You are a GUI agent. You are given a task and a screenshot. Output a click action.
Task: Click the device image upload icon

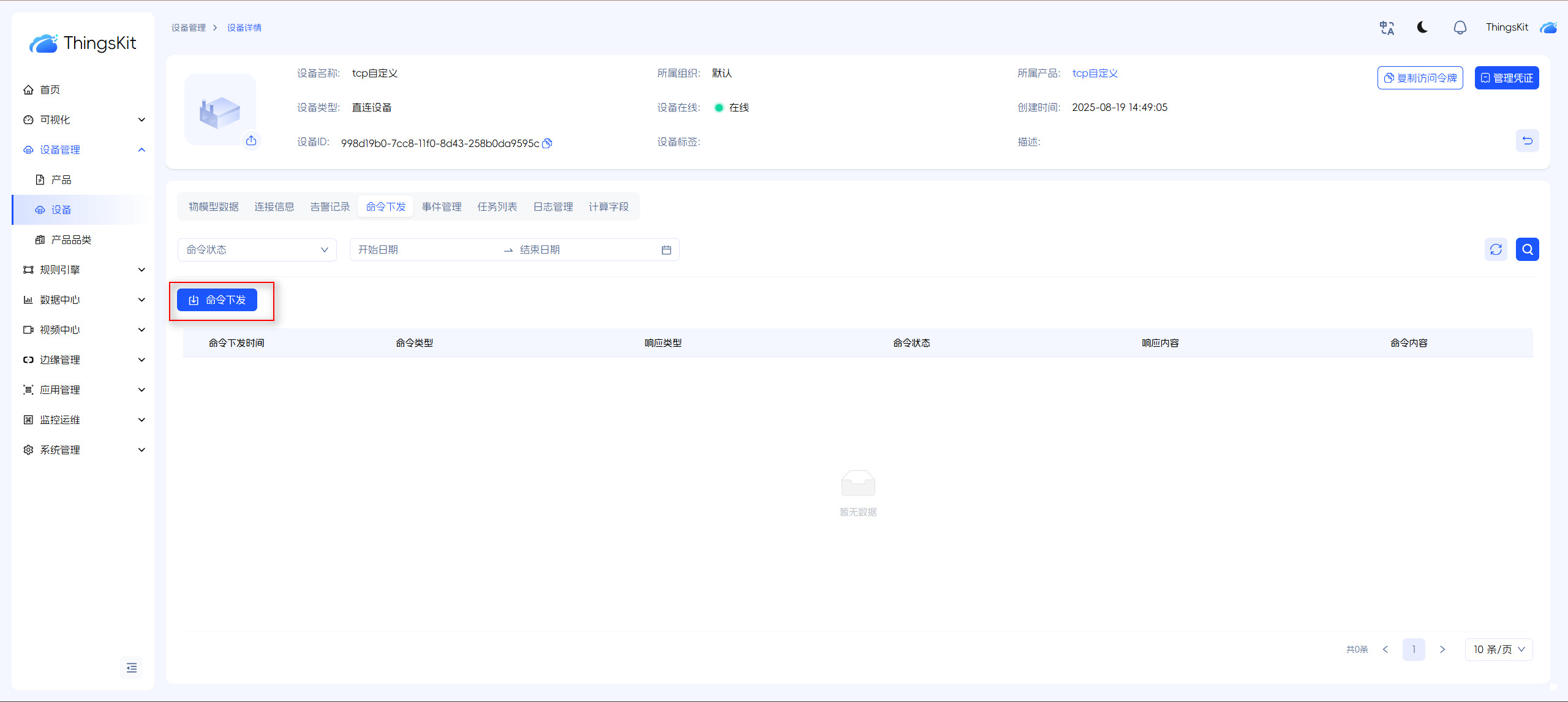(251, 141)
